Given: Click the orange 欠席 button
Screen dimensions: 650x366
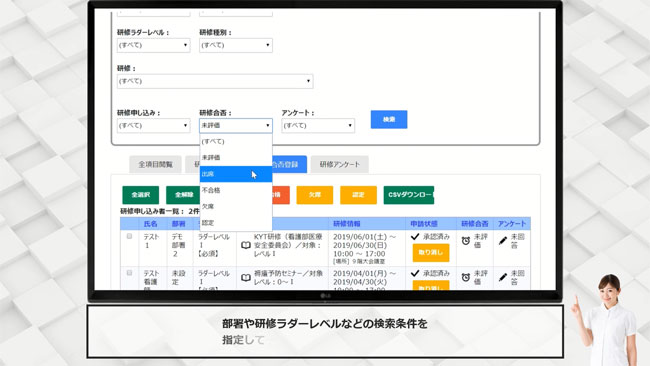Looking at the screenshot, I should click(315, 195).
